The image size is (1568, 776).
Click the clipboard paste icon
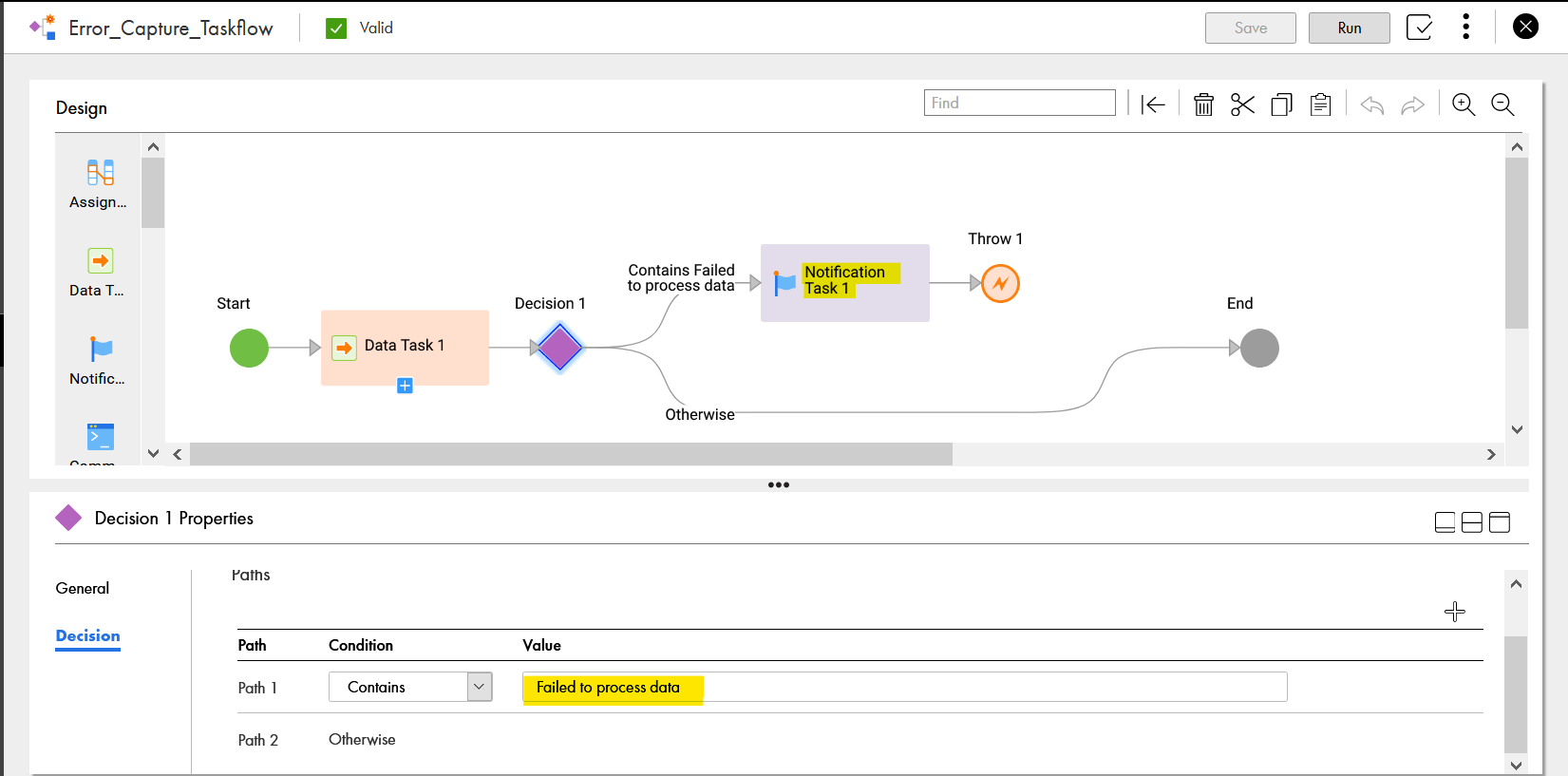pyautogui.click(x=1320, y=104)
